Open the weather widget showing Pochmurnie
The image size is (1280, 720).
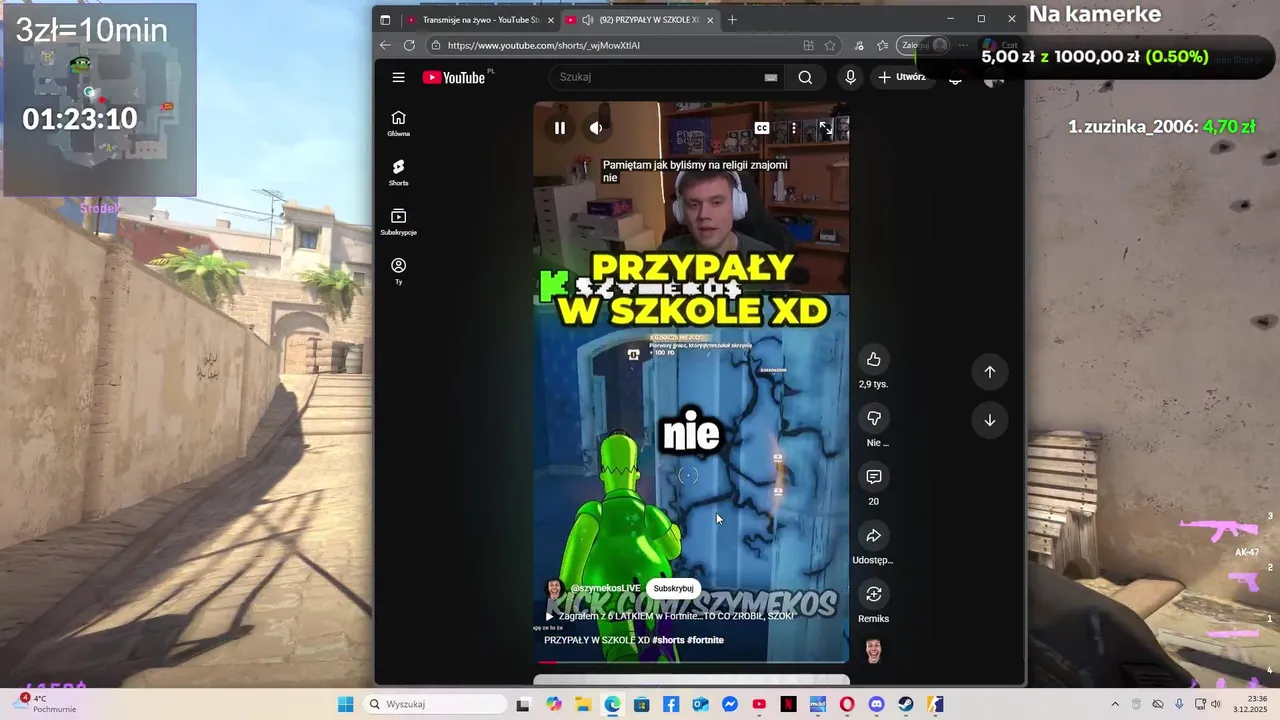click(x=44, y=704)
